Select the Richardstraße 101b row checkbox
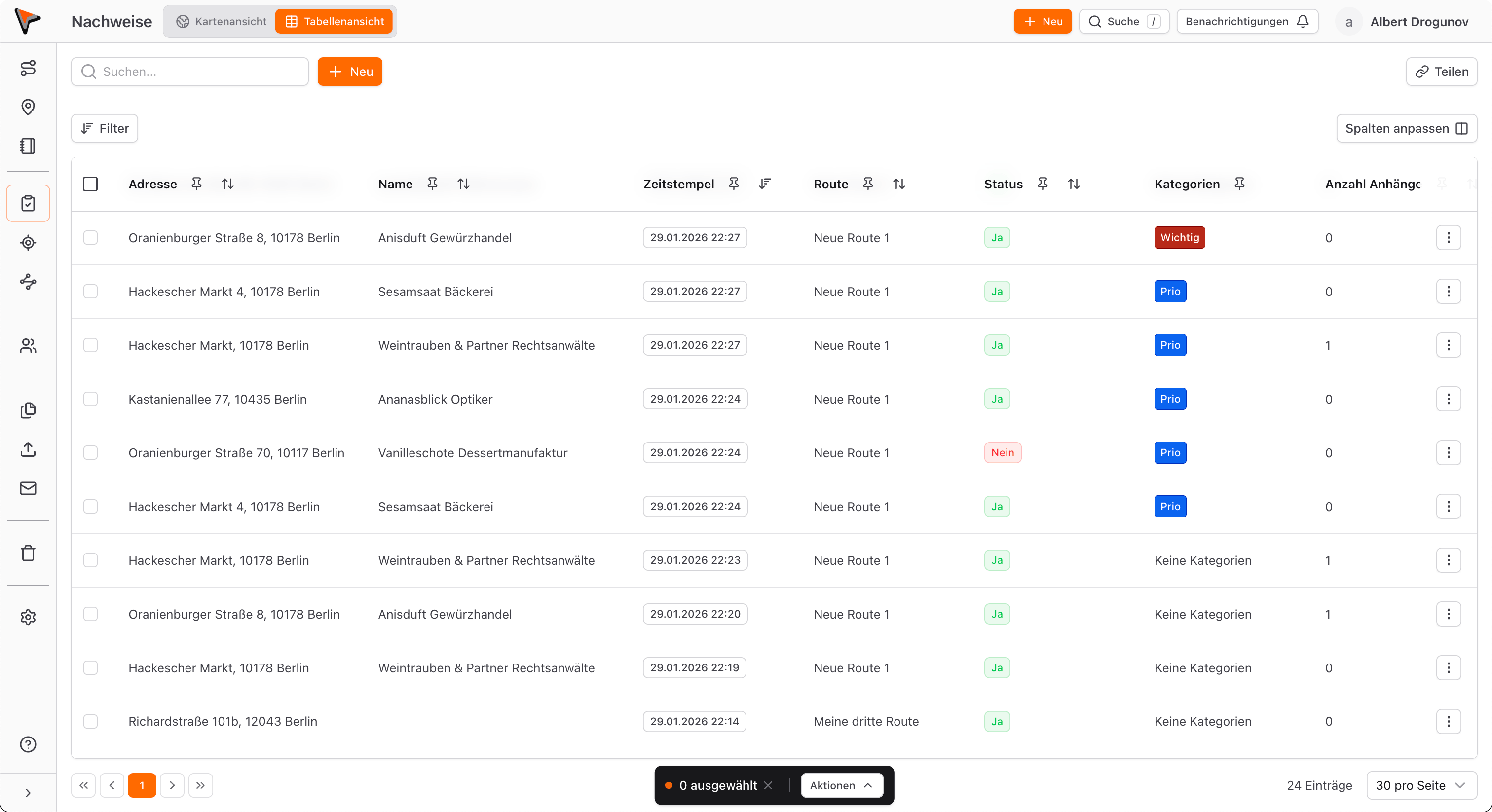 (x=90, y=721)
